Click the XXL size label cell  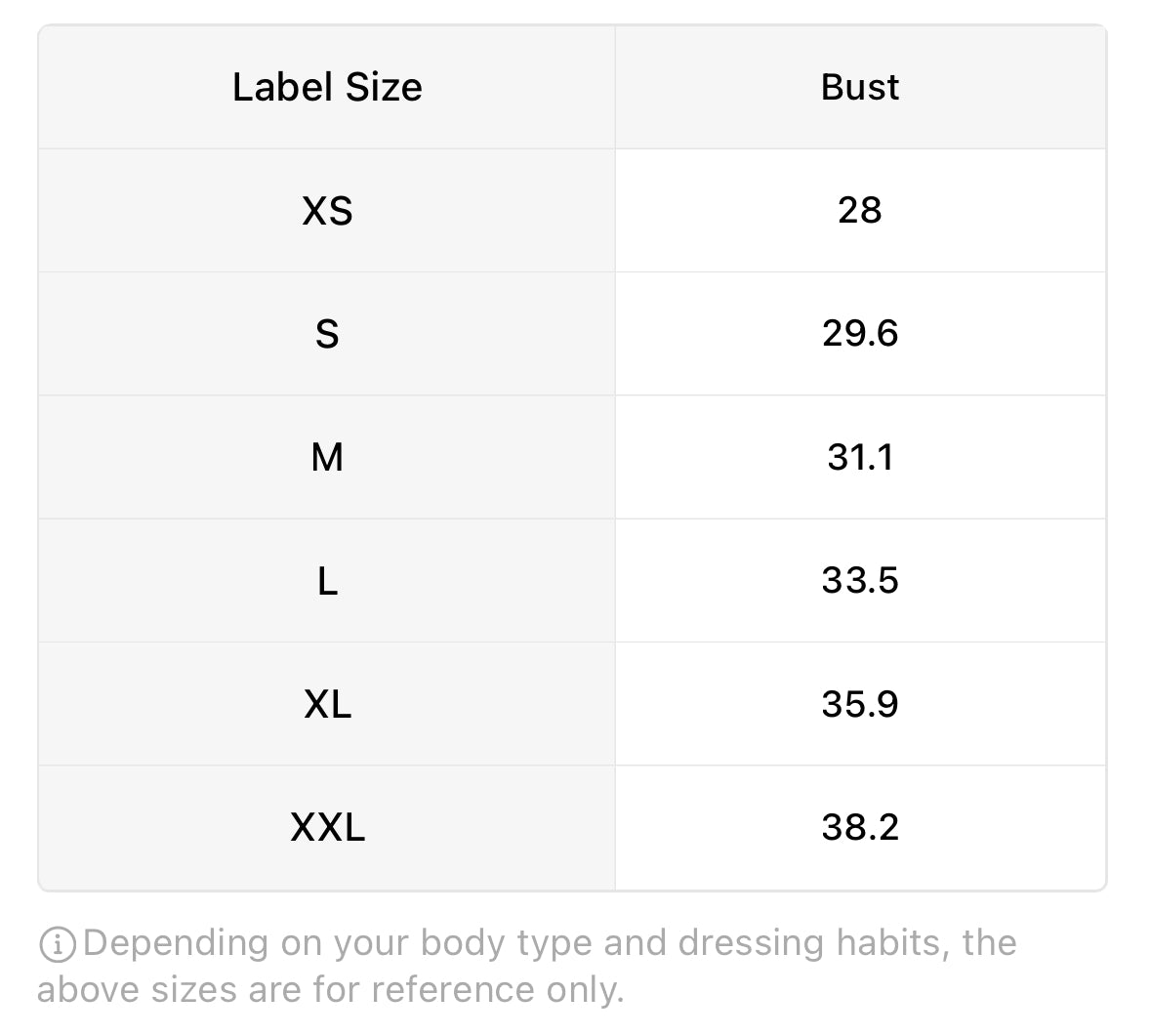click(x=327, y=827)
